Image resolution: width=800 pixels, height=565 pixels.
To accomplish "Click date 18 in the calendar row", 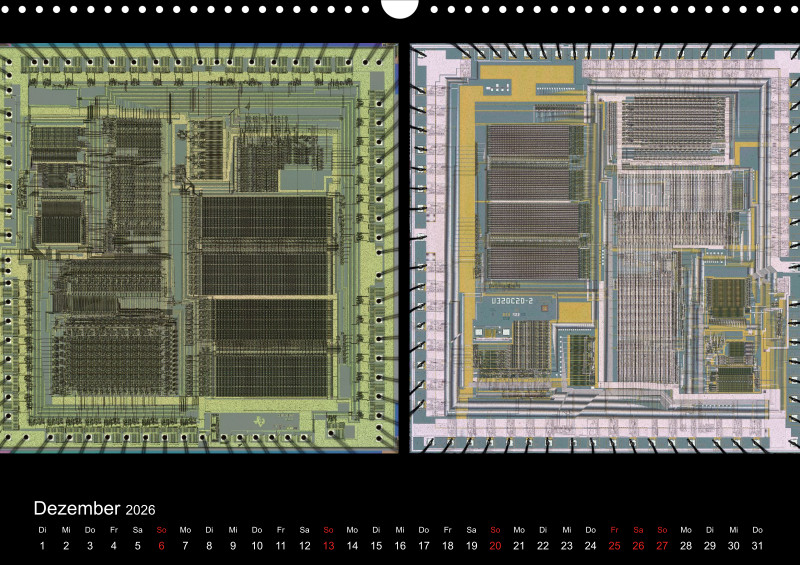I will (447, 546).
